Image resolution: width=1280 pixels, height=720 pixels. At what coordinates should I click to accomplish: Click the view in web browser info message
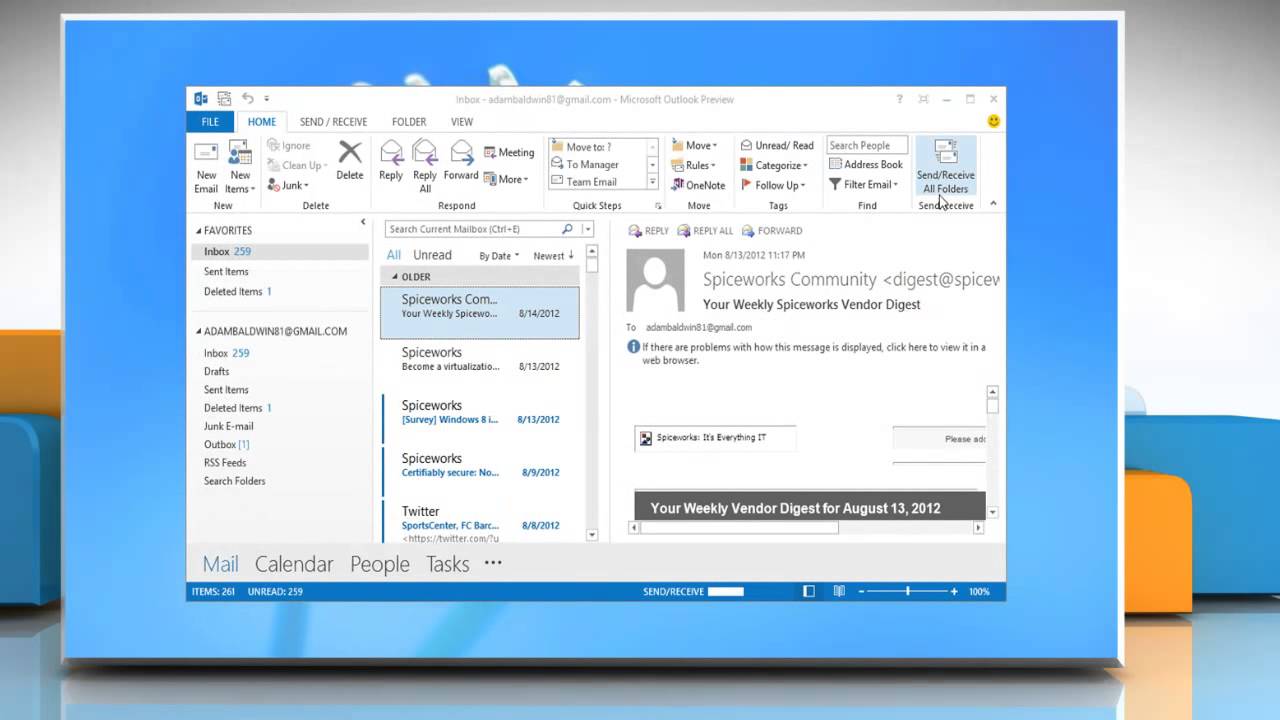(806, 353)
